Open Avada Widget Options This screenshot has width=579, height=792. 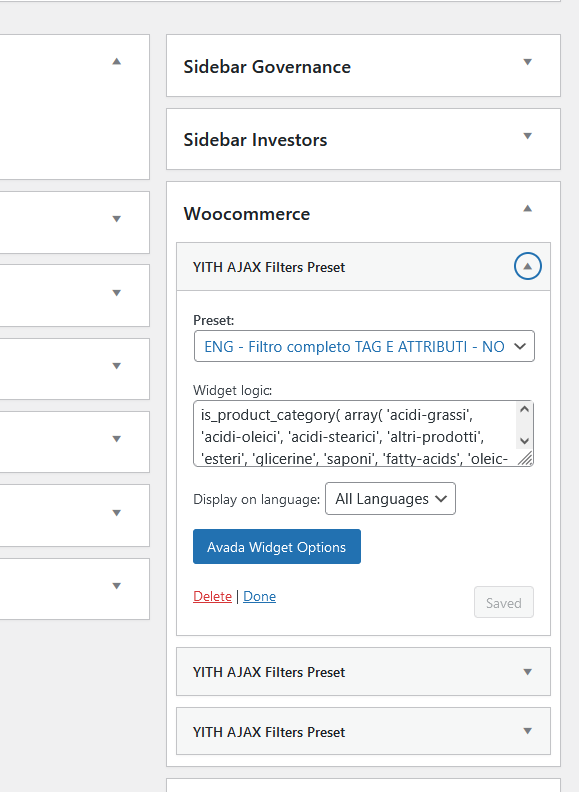277,547
